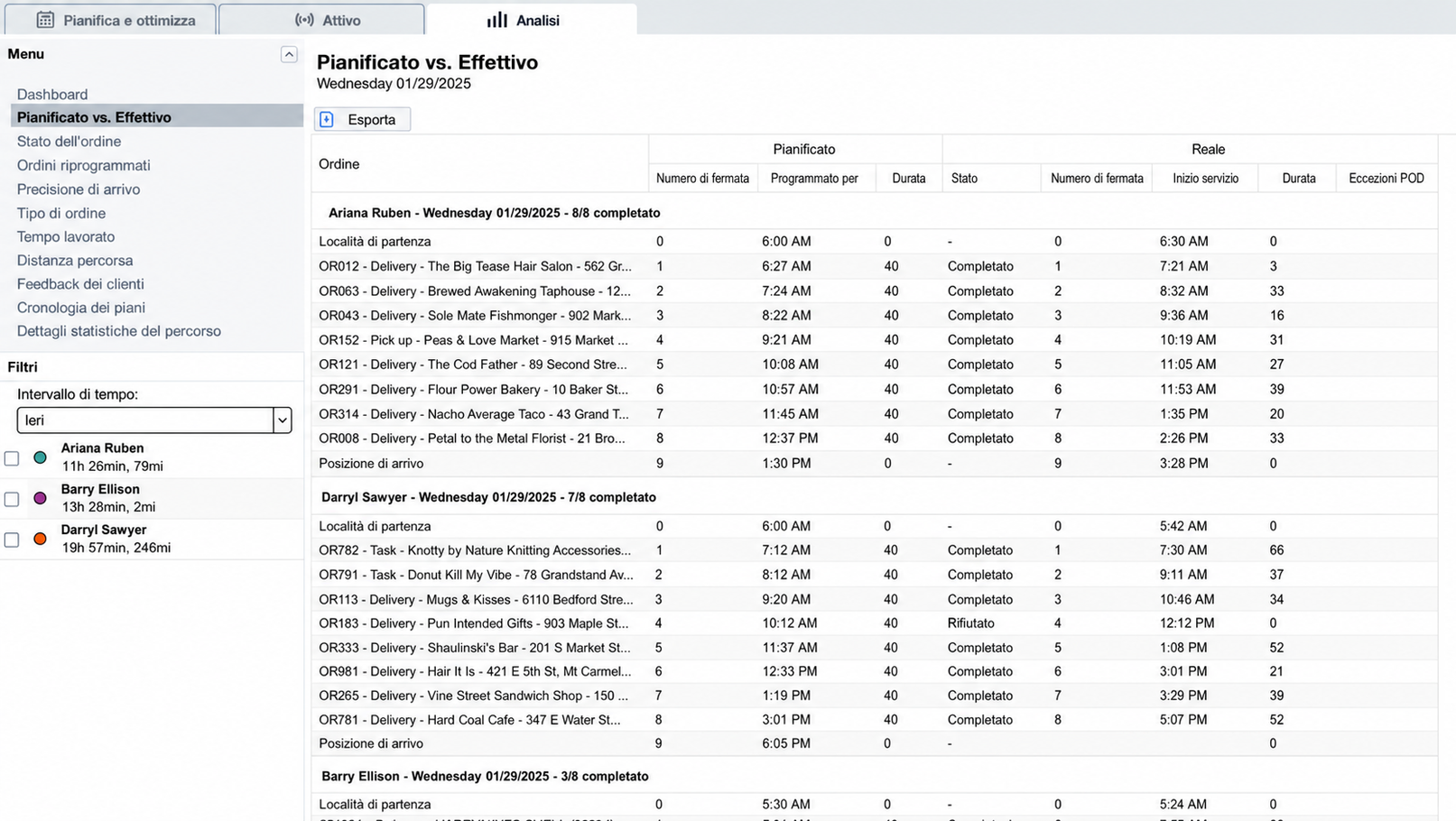This screenshot has width=1456, height=821.
Task: Click order OR333 Shaulinski's Bar
Action: (475, 648)
